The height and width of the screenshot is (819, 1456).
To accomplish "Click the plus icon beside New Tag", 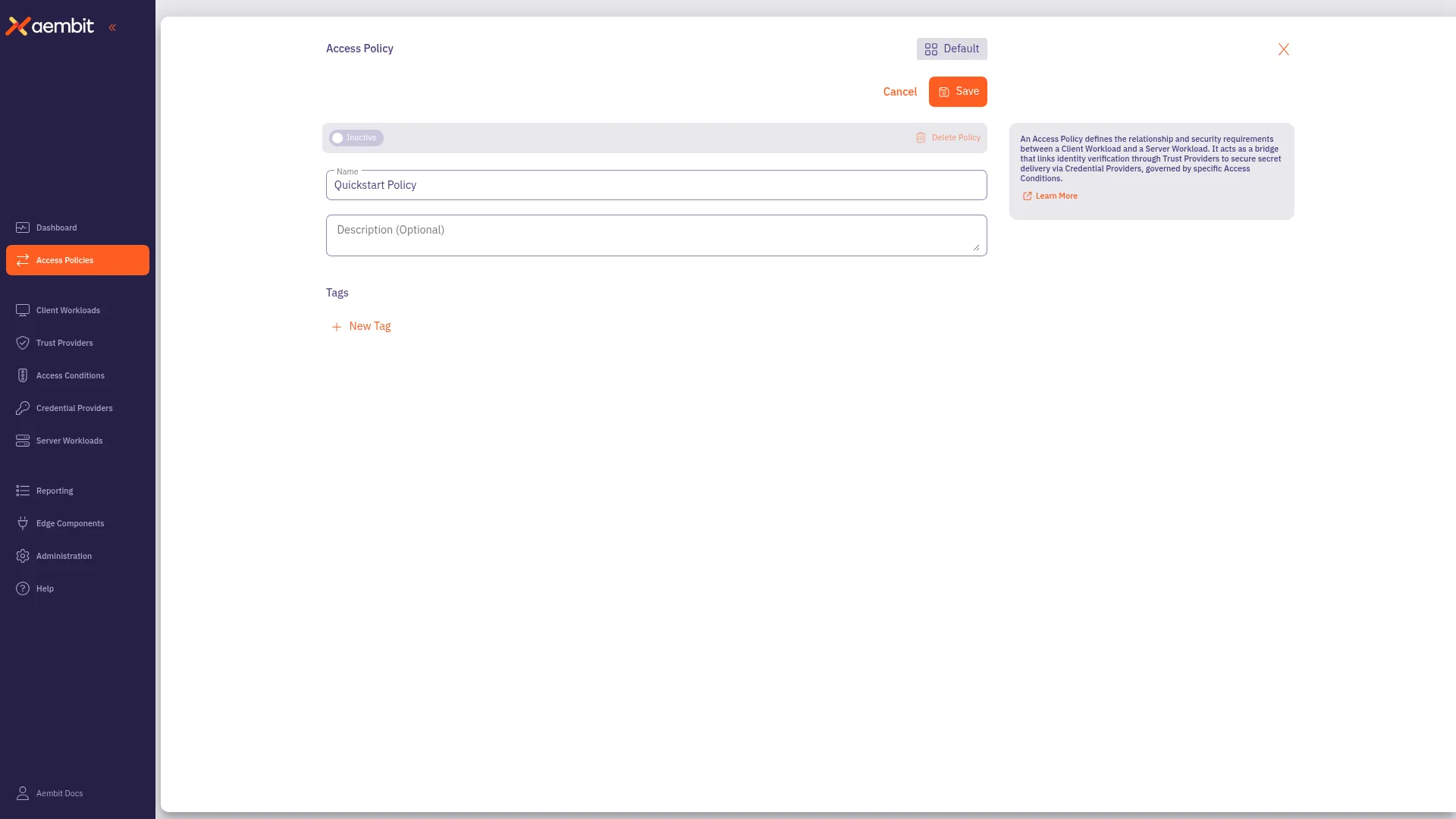I will click(x=337, y=327).
